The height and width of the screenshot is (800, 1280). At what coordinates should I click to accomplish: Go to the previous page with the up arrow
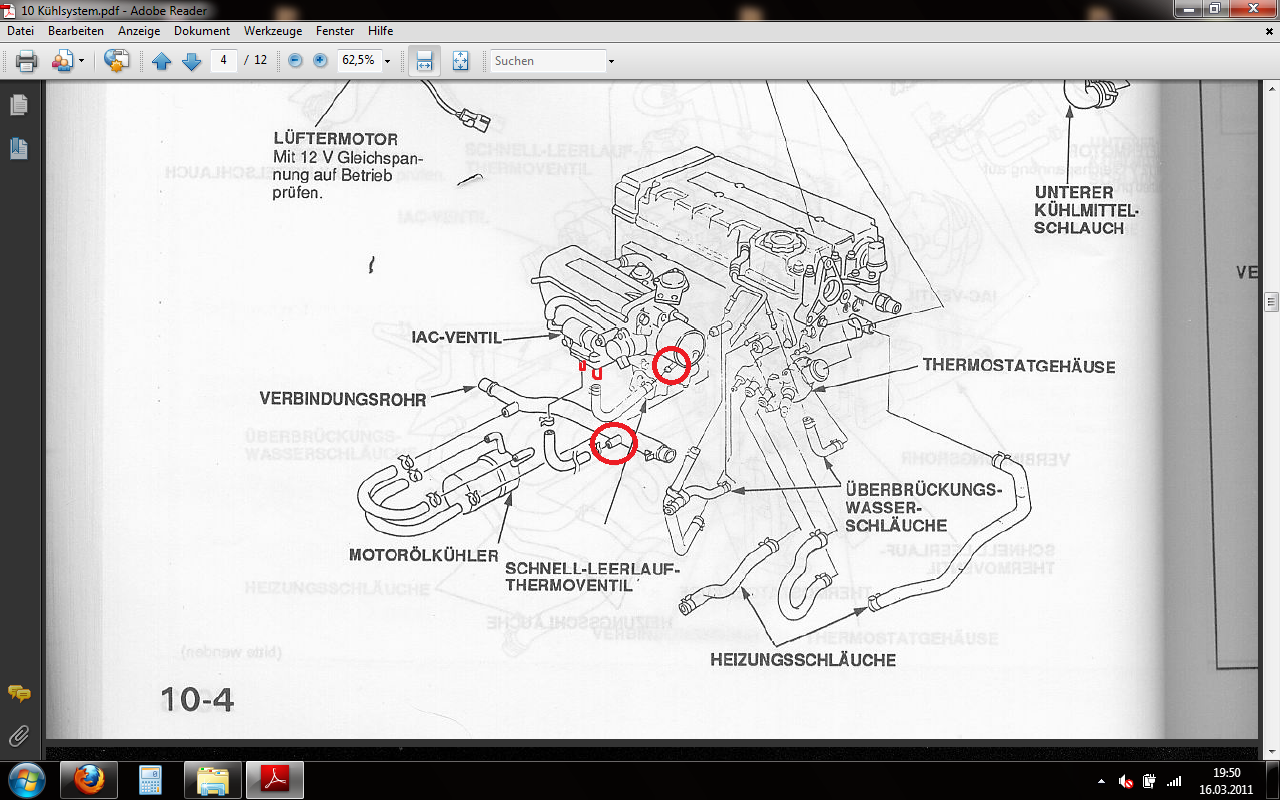point(161,61)
